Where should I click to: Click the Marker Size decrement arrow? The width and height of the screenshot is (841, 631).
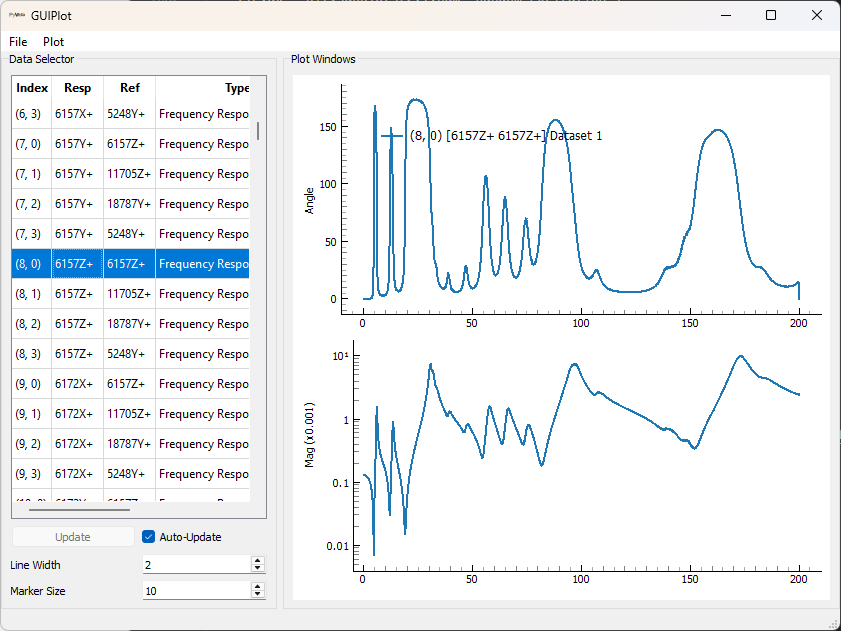click(x=258, y=595)
